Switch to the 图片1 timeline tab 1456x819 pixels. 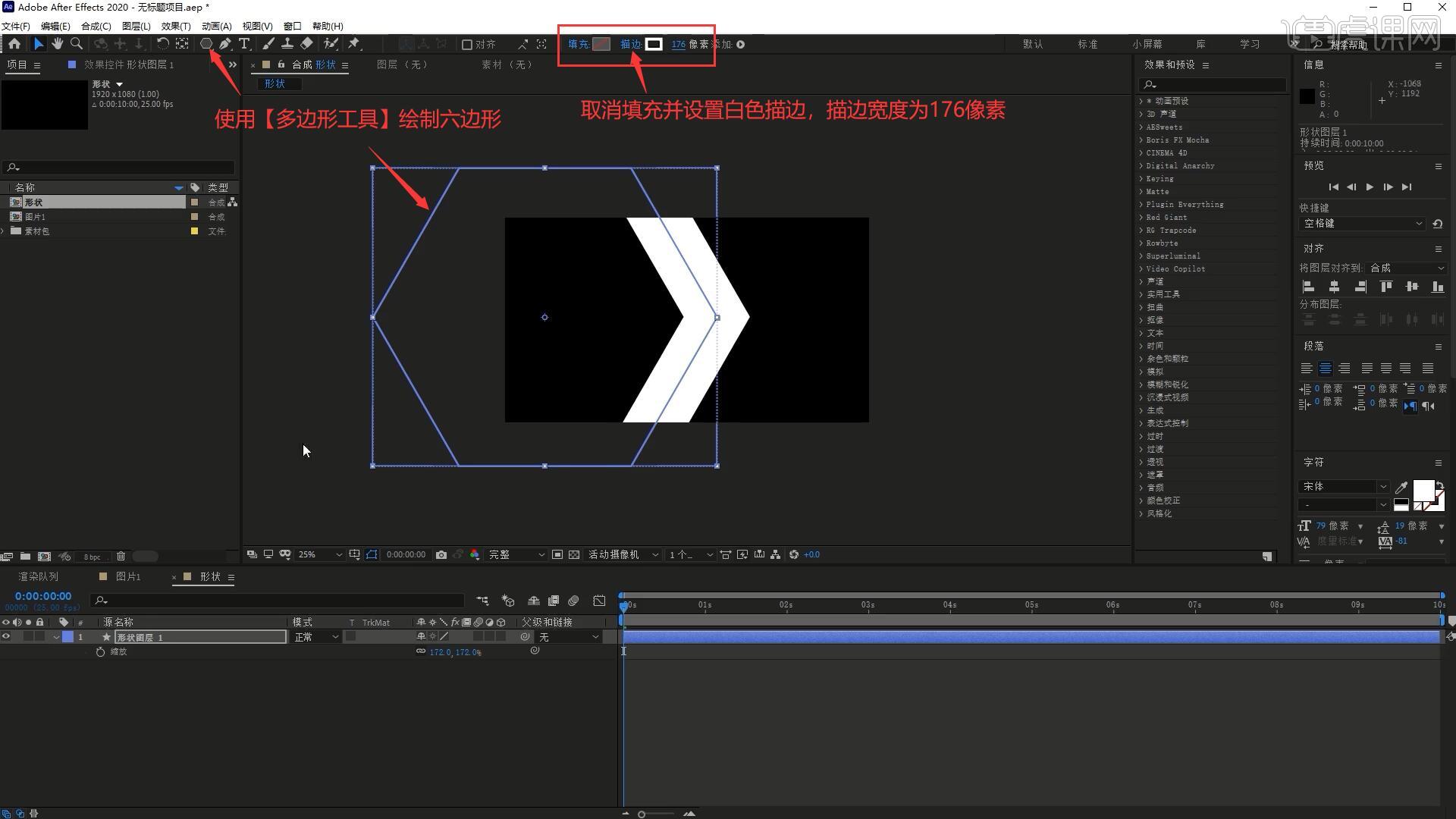pos(128,577)
